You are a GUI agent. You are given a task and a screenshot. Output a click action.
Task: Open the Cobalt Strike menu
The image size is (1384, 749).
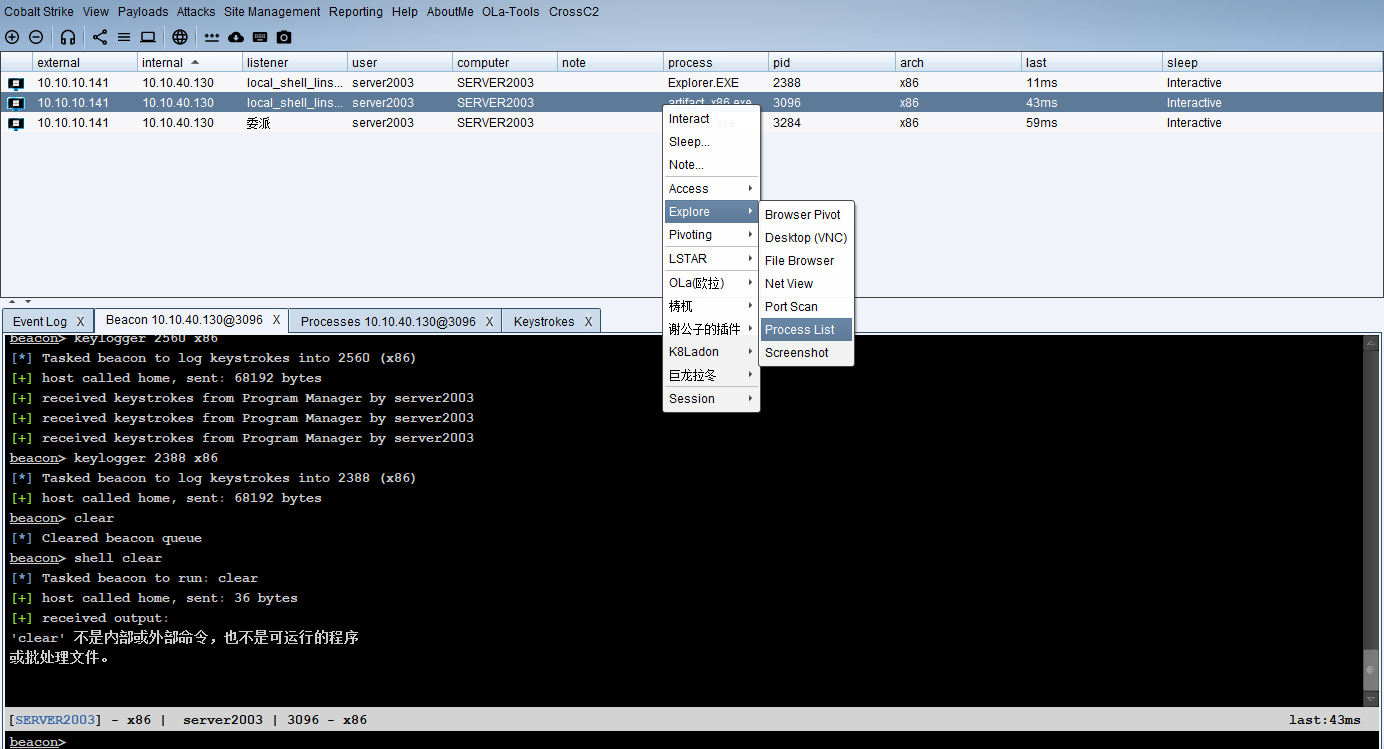[x=39, y=12]
